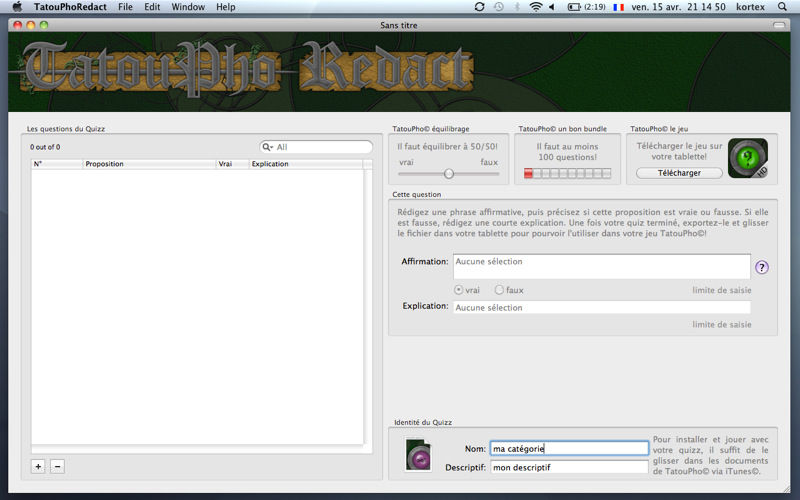Sort by the N° column header
The height and width of the screenshot is (500, 800).
(x=57, y=164)
